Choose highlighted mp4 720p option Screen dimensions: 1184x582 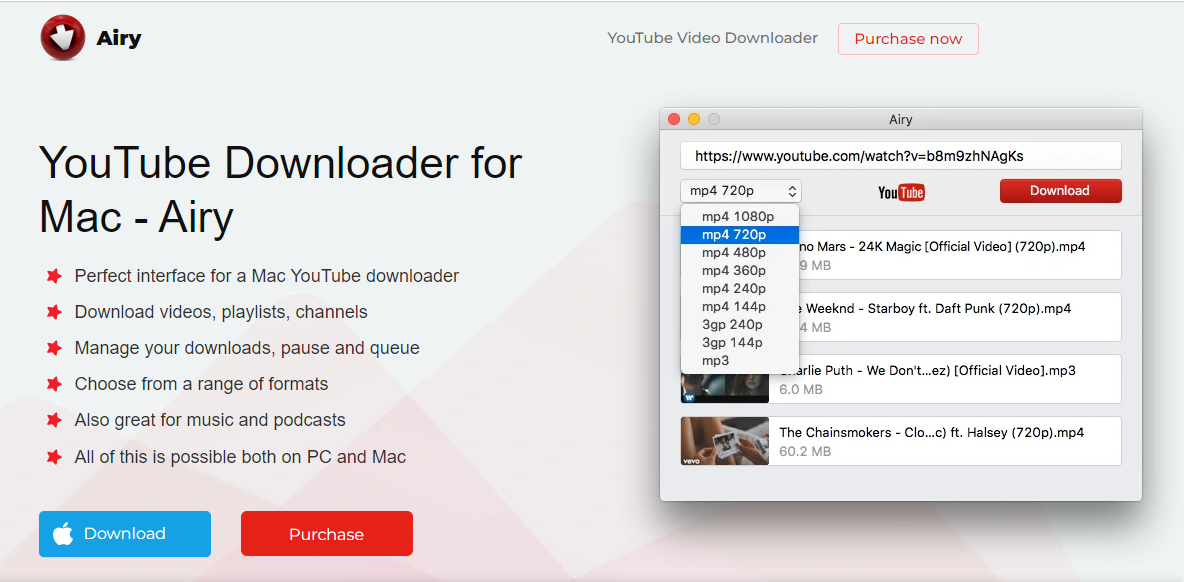[739, 235]
